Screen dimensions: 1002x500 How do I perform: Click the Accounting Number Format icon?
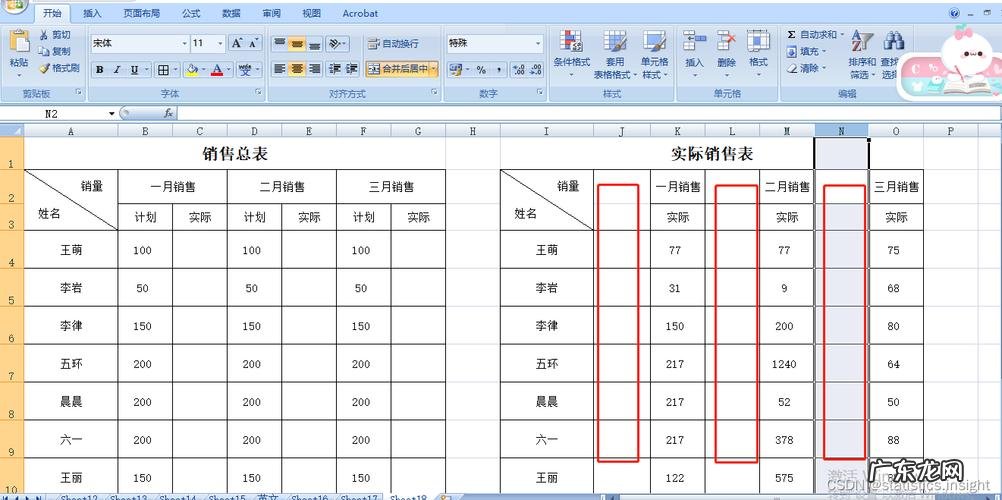pyautogui.click(x=456, y=69)
